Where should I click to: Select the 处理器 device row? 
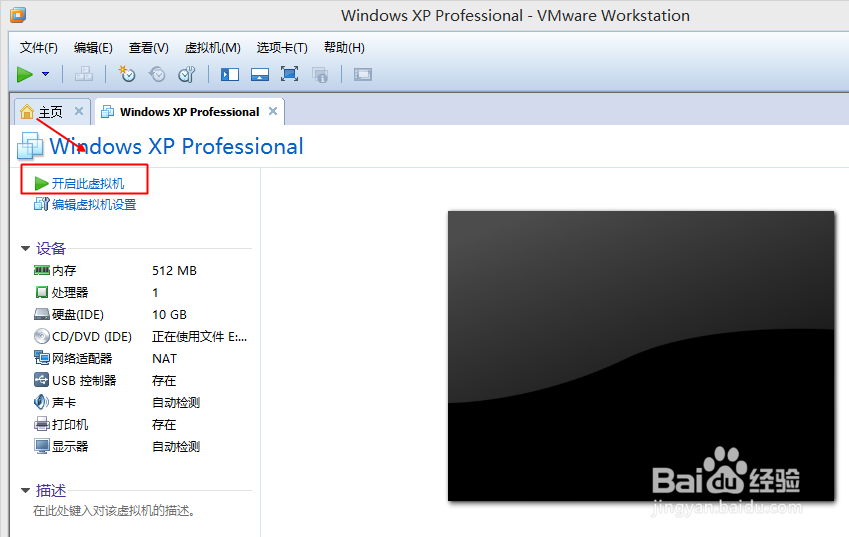pyautogui.click(x=142, y=292)
